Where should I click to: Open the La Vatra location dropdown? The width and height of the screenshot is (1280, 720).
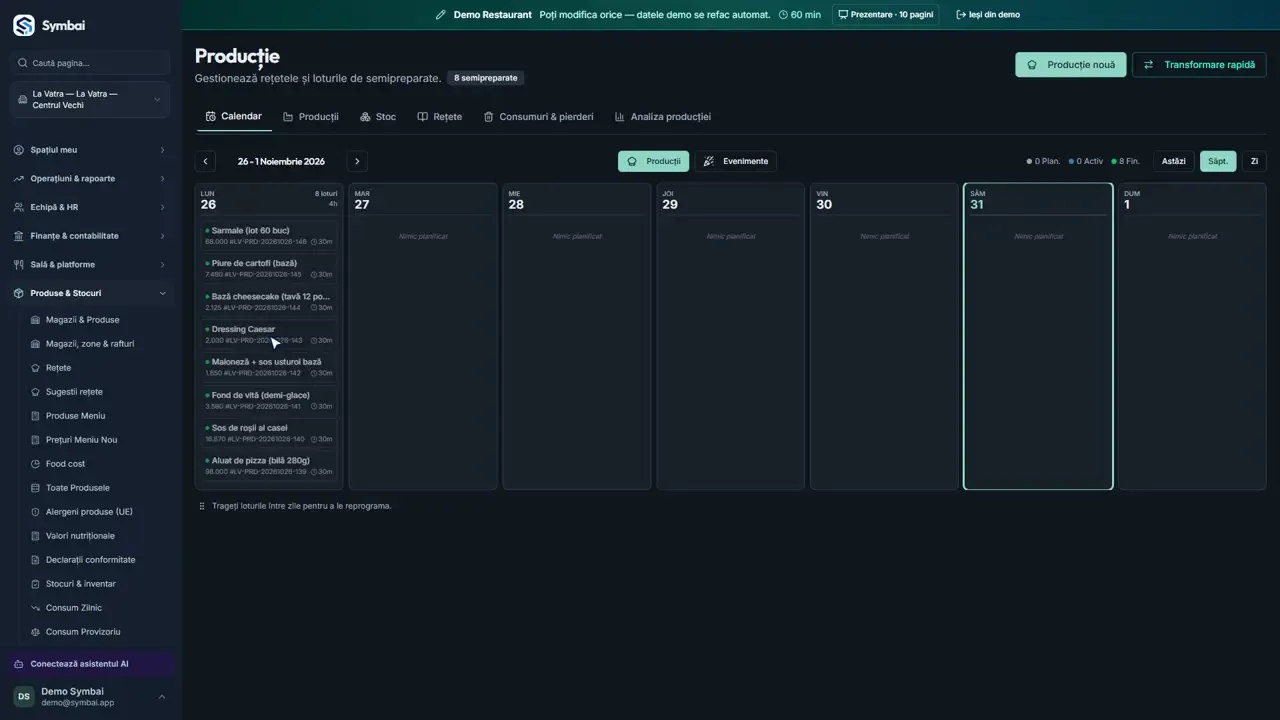(90, 100)
